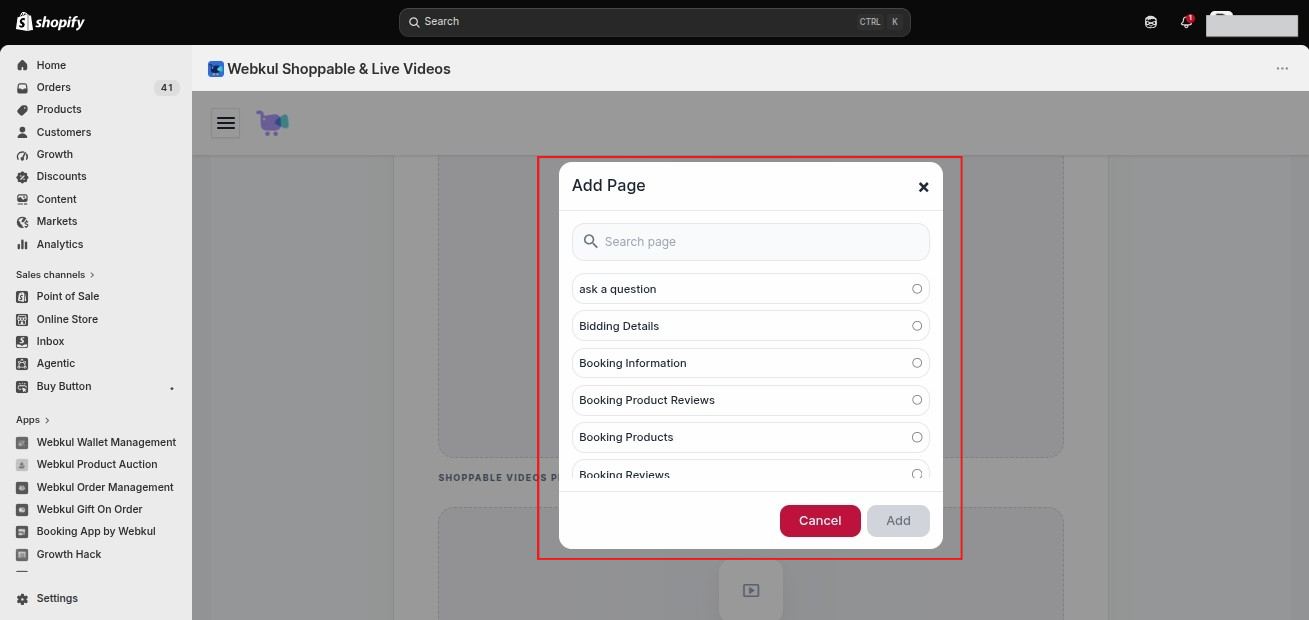Click the Add button in dialog
This screenshot has height=620, width=1309.
[898, 521]
